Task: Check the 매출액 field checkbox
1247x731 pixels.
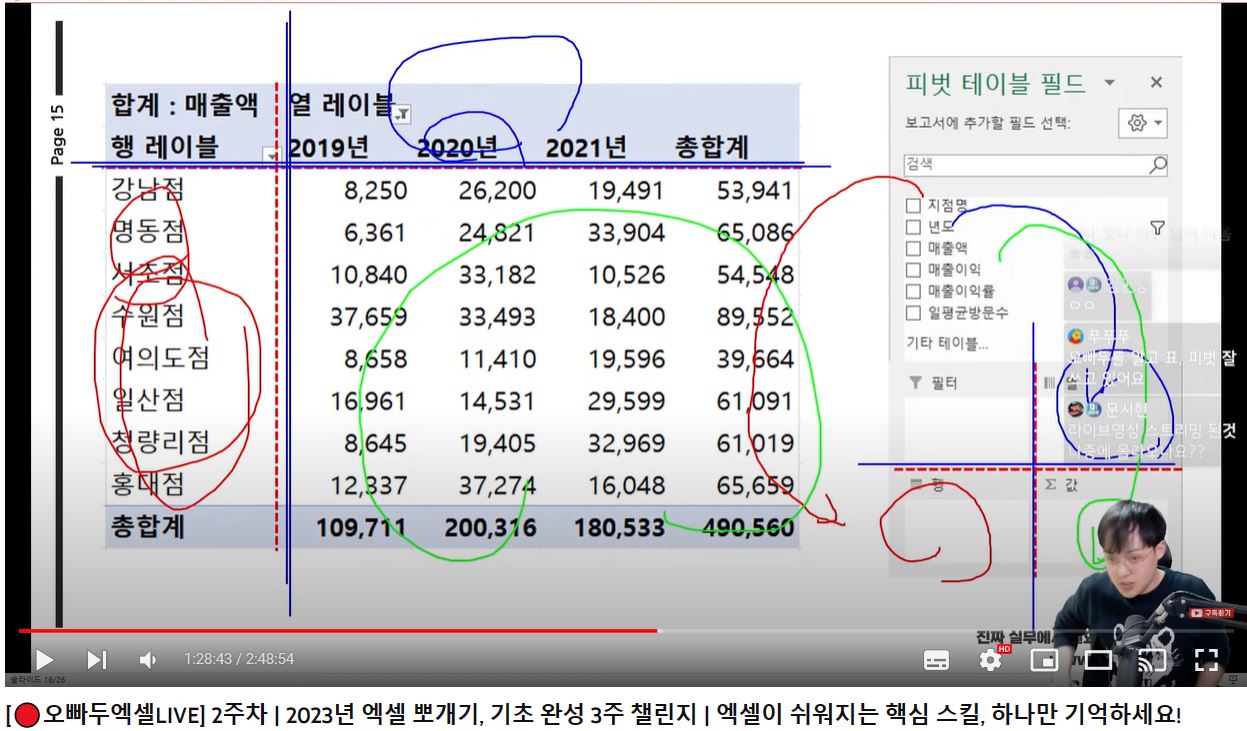Action: (x=913, y=248)
